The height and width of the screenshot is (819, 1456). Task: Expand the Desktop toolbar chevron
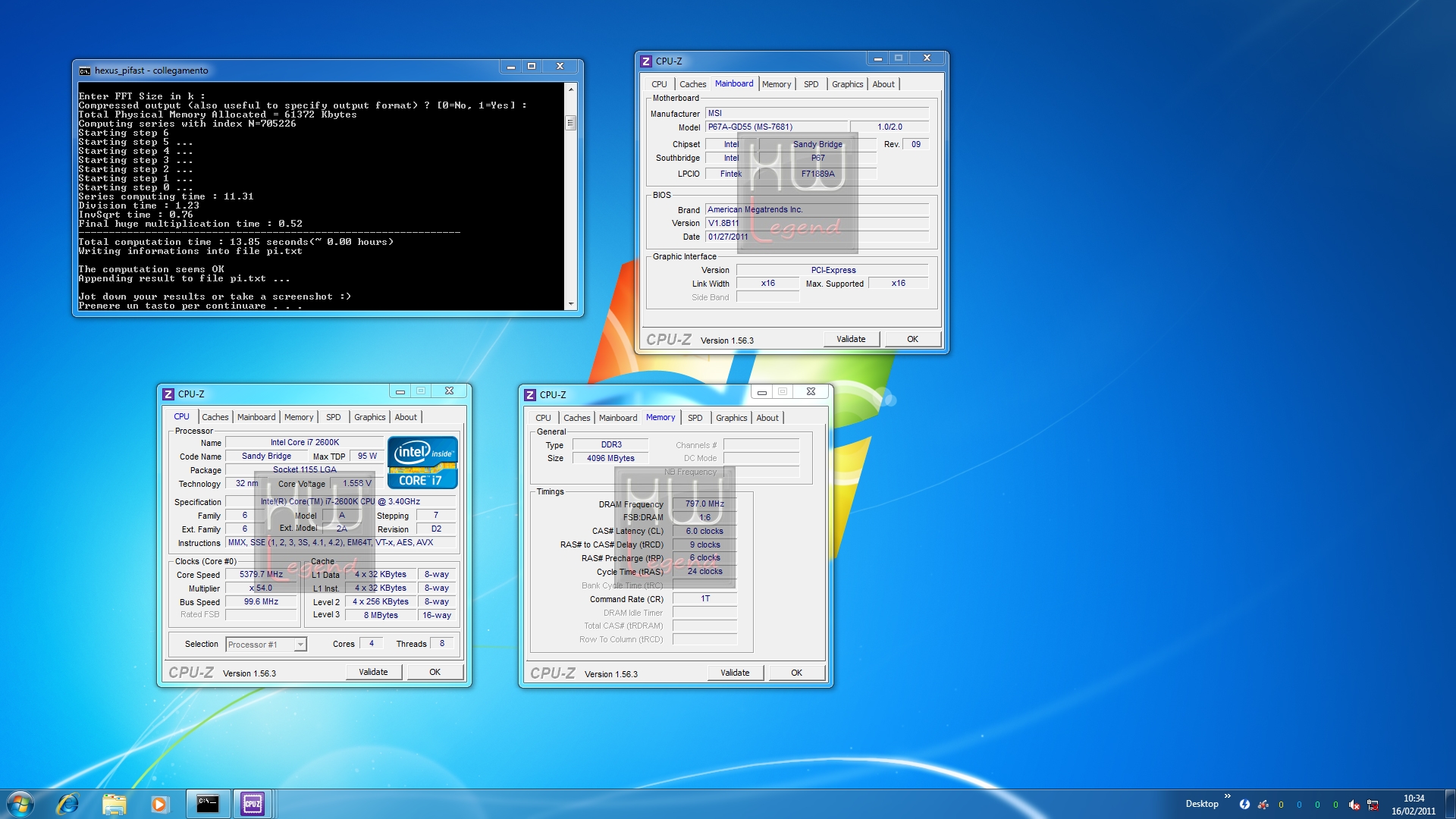(x=1228, y=795)
